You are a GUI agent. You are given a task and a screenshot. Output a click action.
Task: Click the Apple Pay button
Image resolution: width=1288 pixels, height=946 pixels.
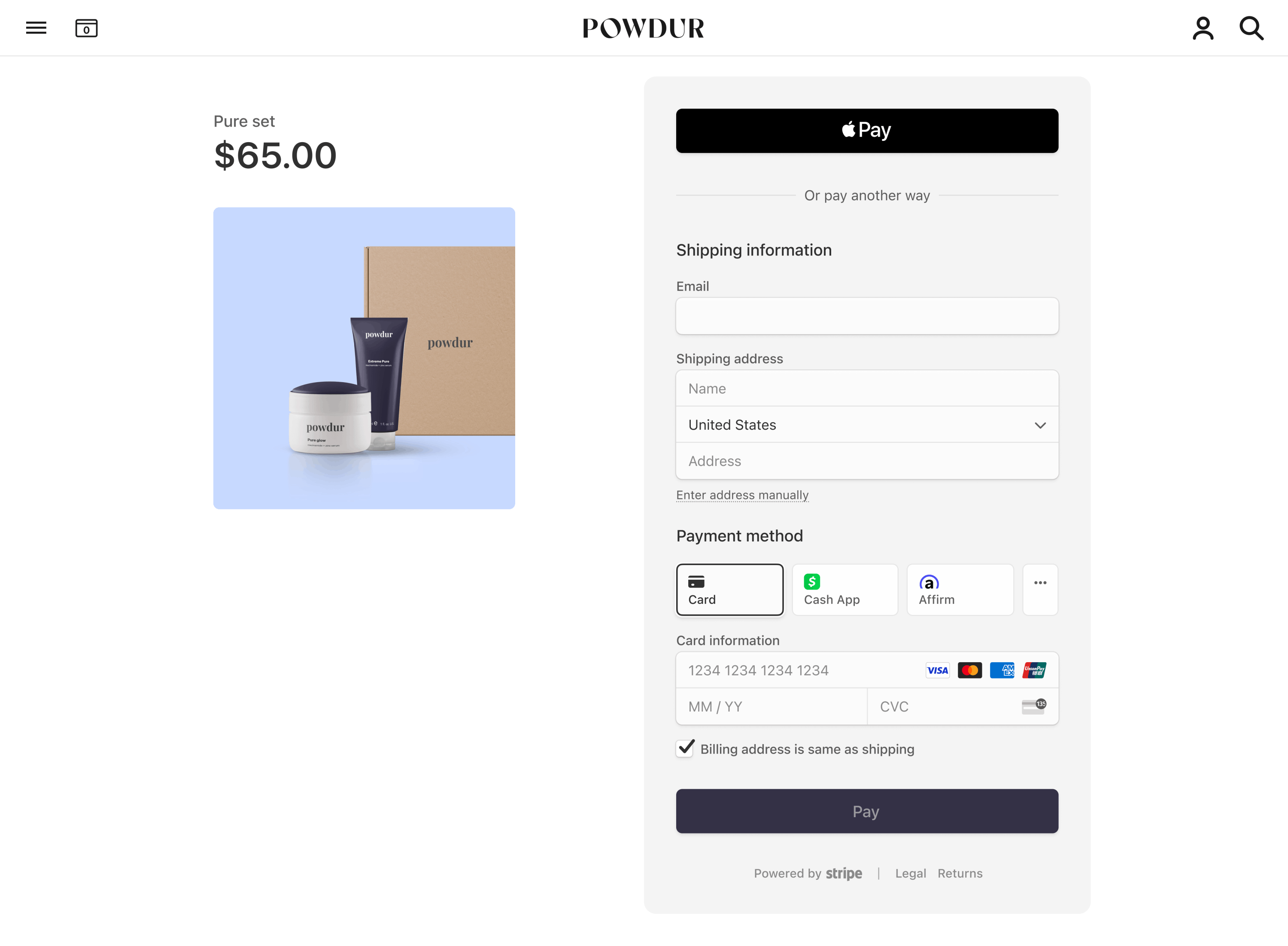866,130
